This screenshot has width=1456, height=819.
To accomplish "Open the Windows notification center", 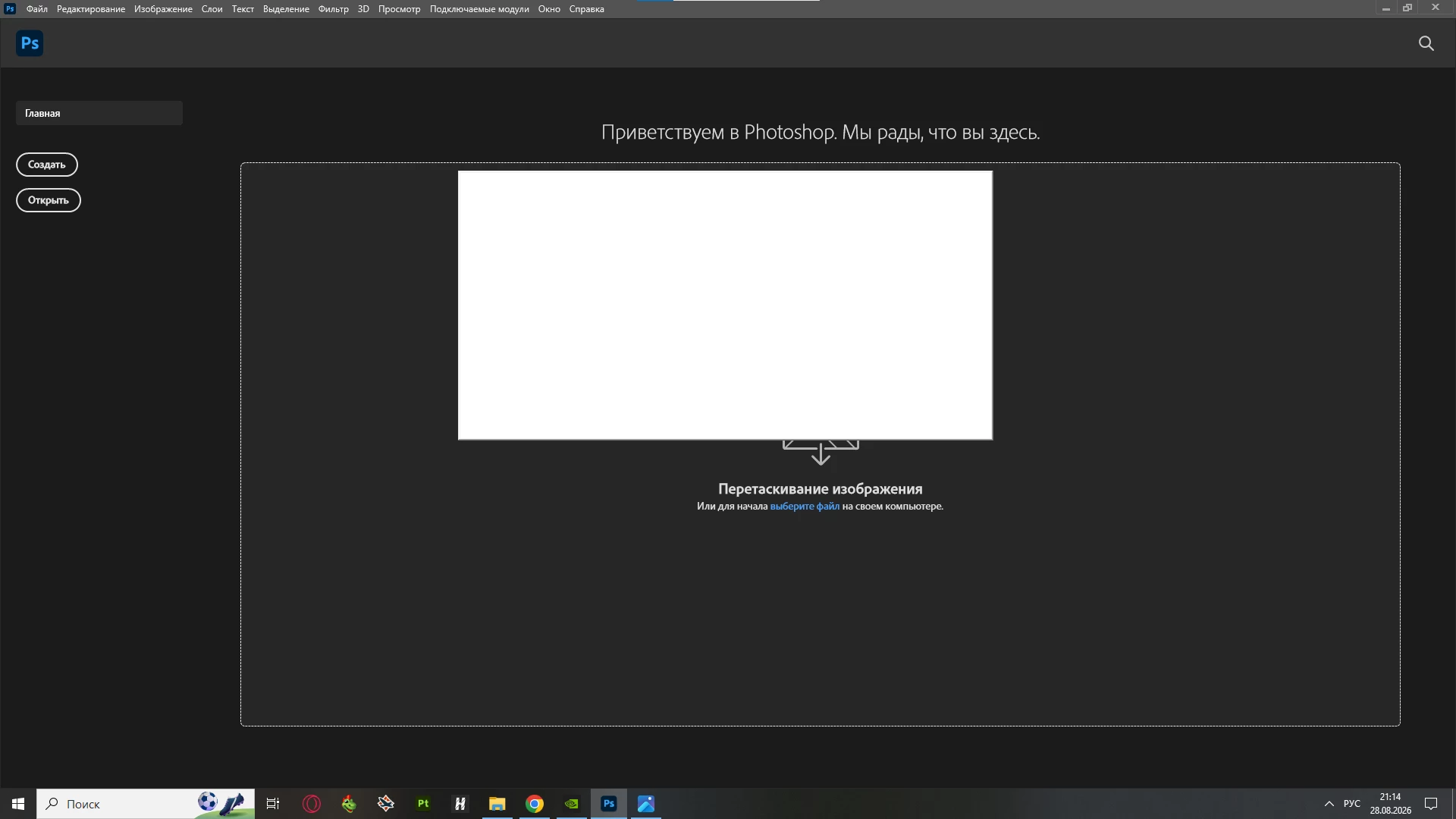I will [1431, 804].
